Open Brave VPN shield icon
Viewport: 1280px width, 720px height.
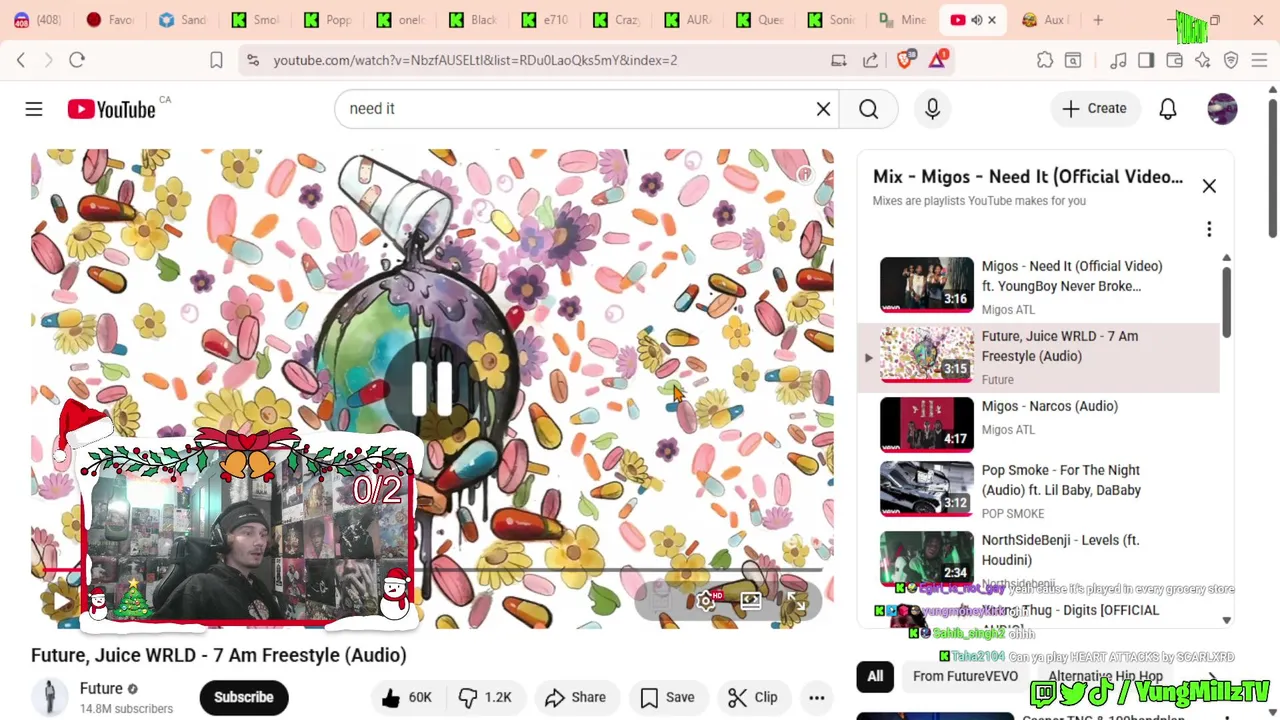[1231, 60]
